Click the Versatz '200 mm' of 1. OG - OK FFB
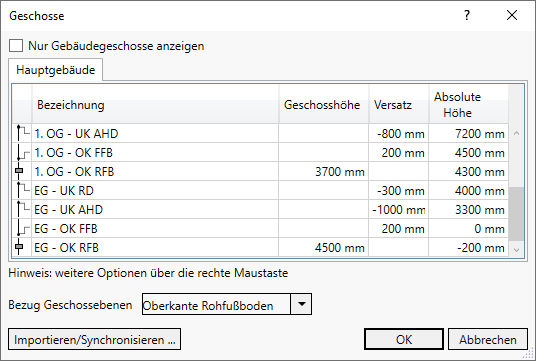 tap(399, 152)
